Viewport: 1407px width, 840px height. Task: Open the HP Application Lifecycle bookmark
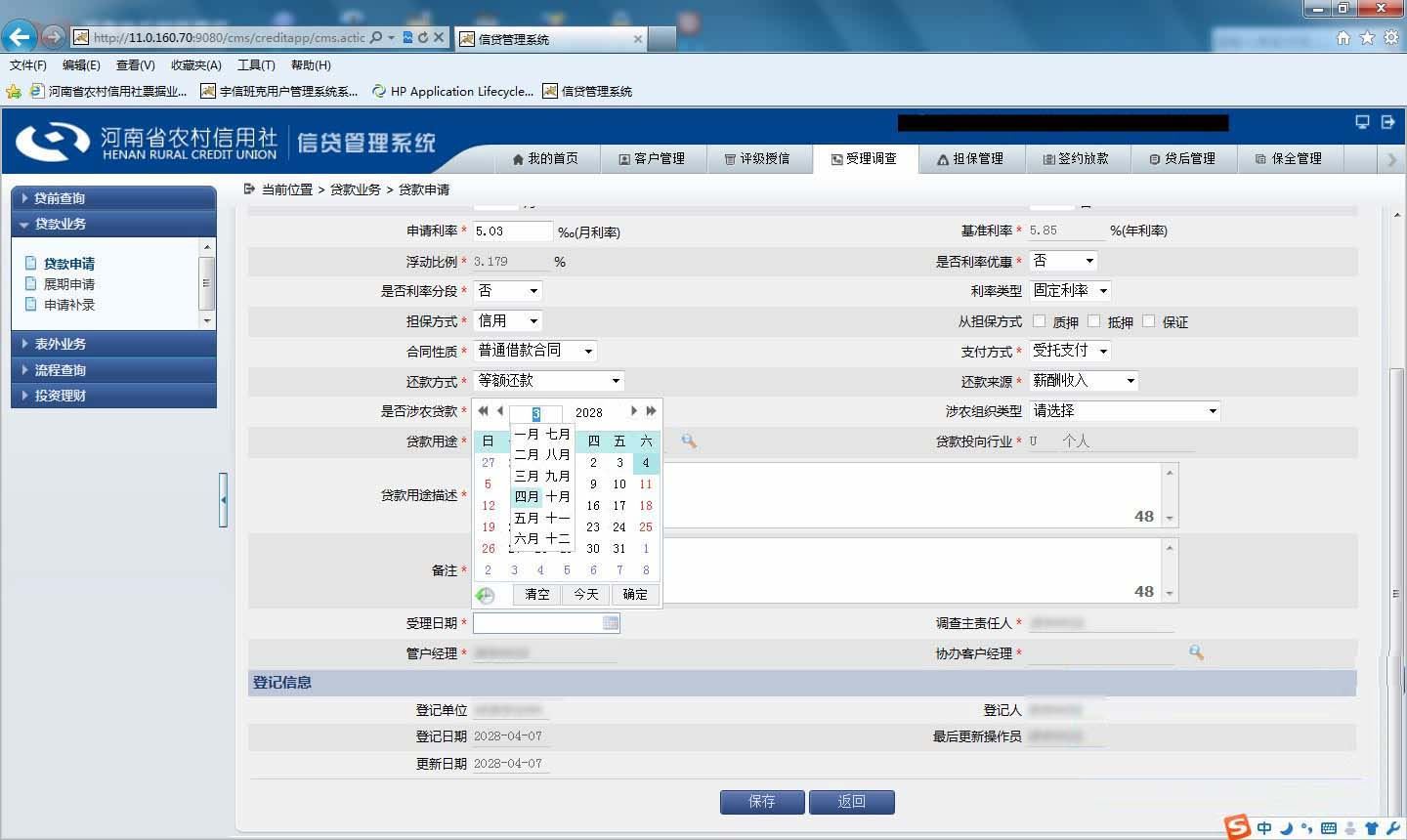tap(453, 91)
